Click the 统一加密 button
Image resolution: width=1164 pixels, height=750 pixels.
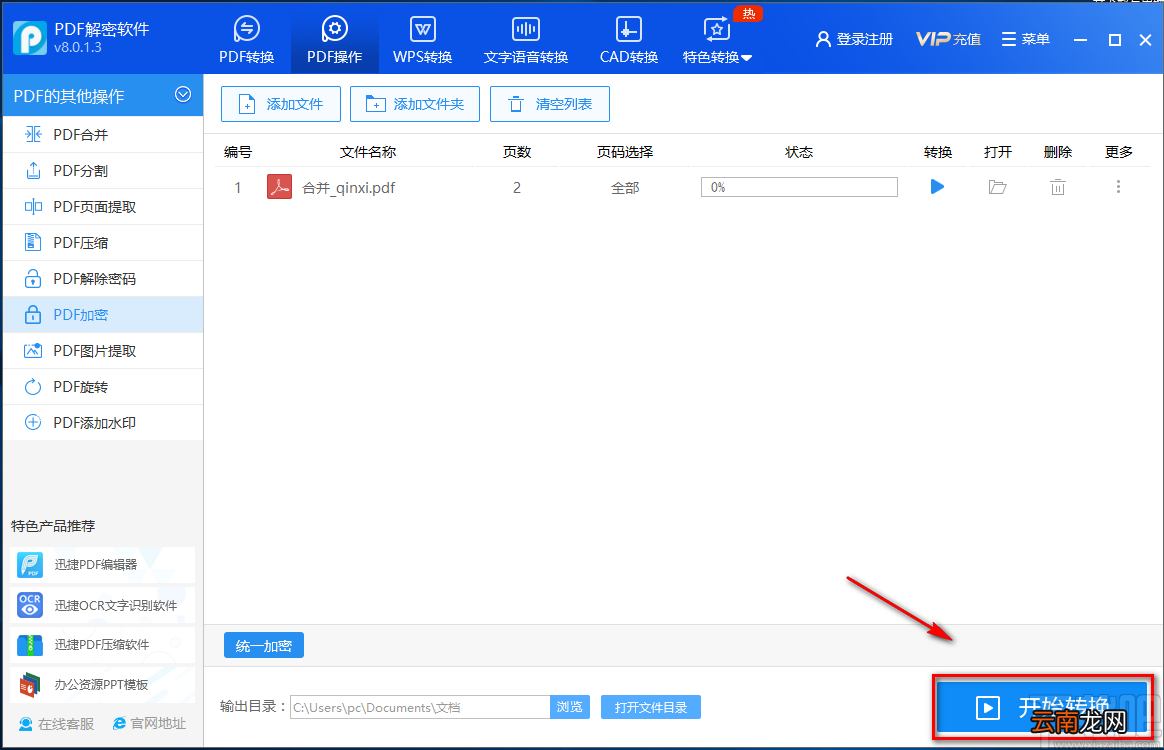pyautogui.click(x=264, y=646)
